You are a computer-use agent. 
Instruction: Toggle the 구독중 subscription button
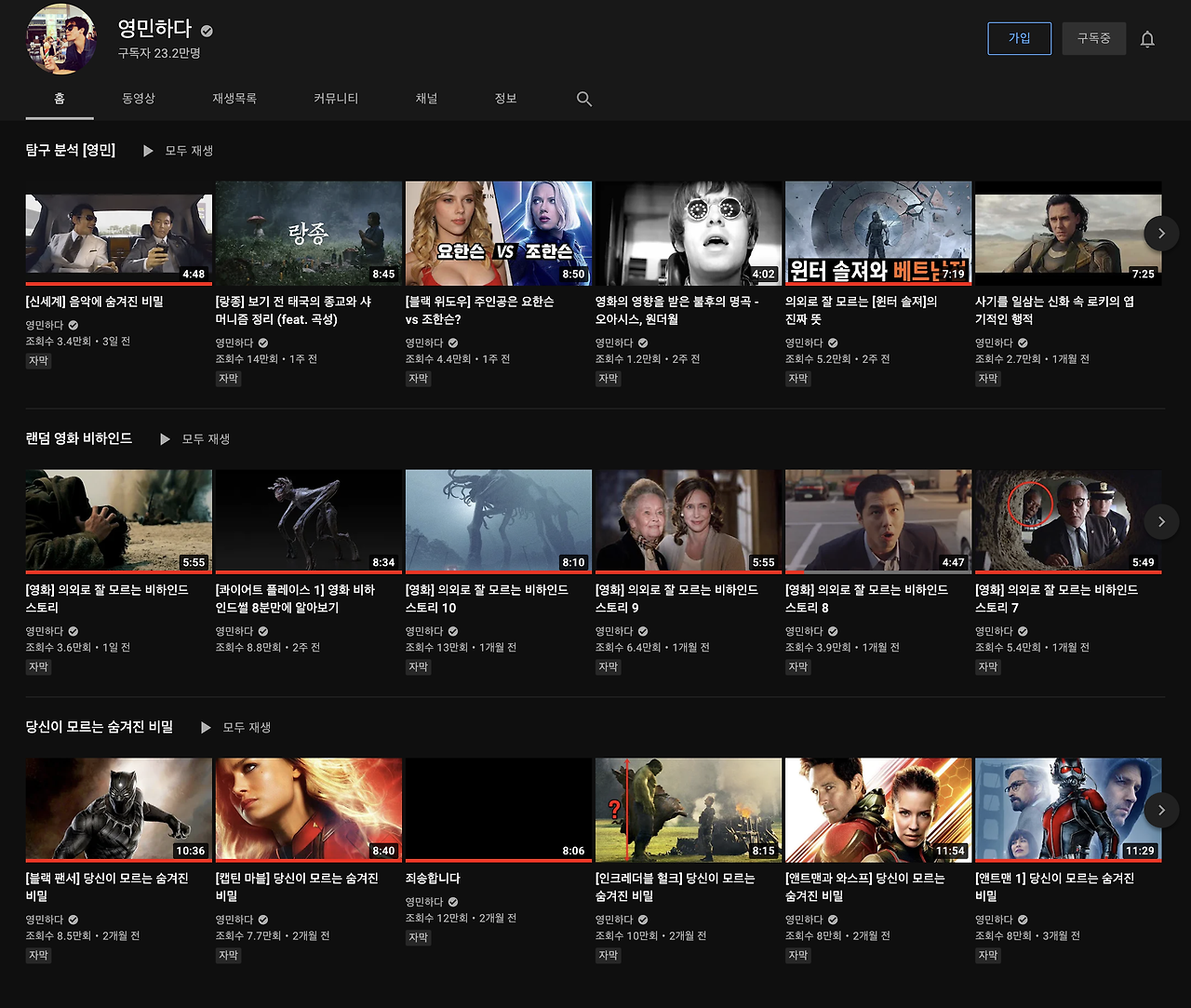(x=1094, y=38)
